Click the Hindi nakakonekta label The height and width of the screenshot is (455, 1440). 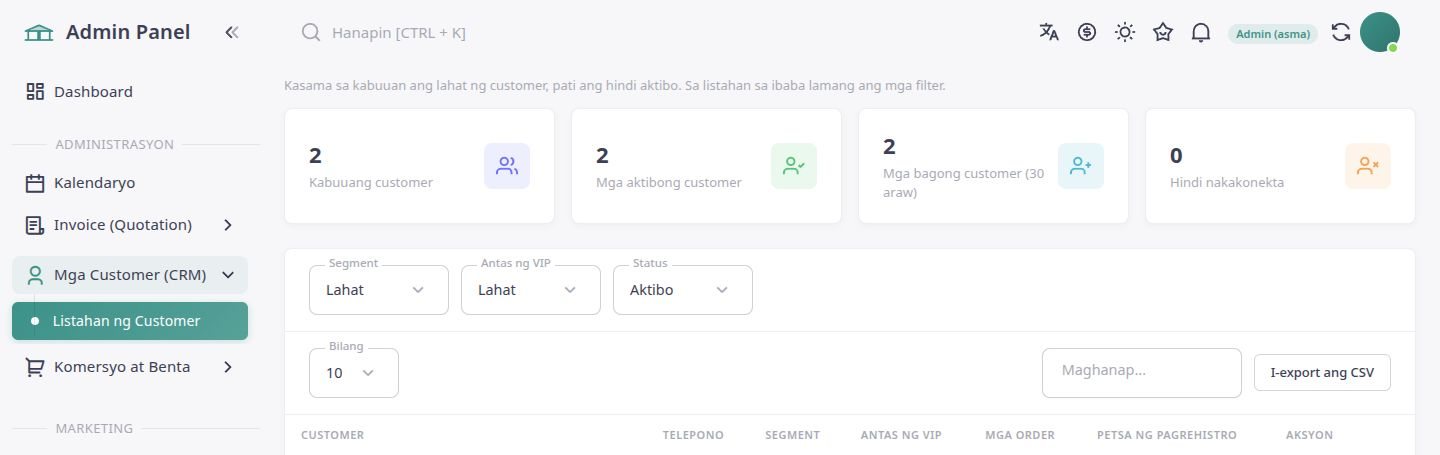(1227, 183)
